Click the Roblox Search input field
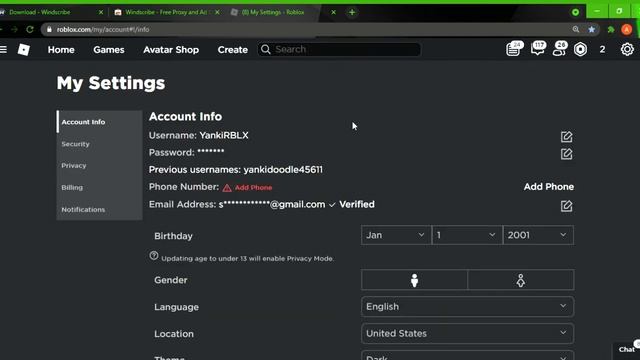This screenshot has width=640, height=360. [339, 49]
